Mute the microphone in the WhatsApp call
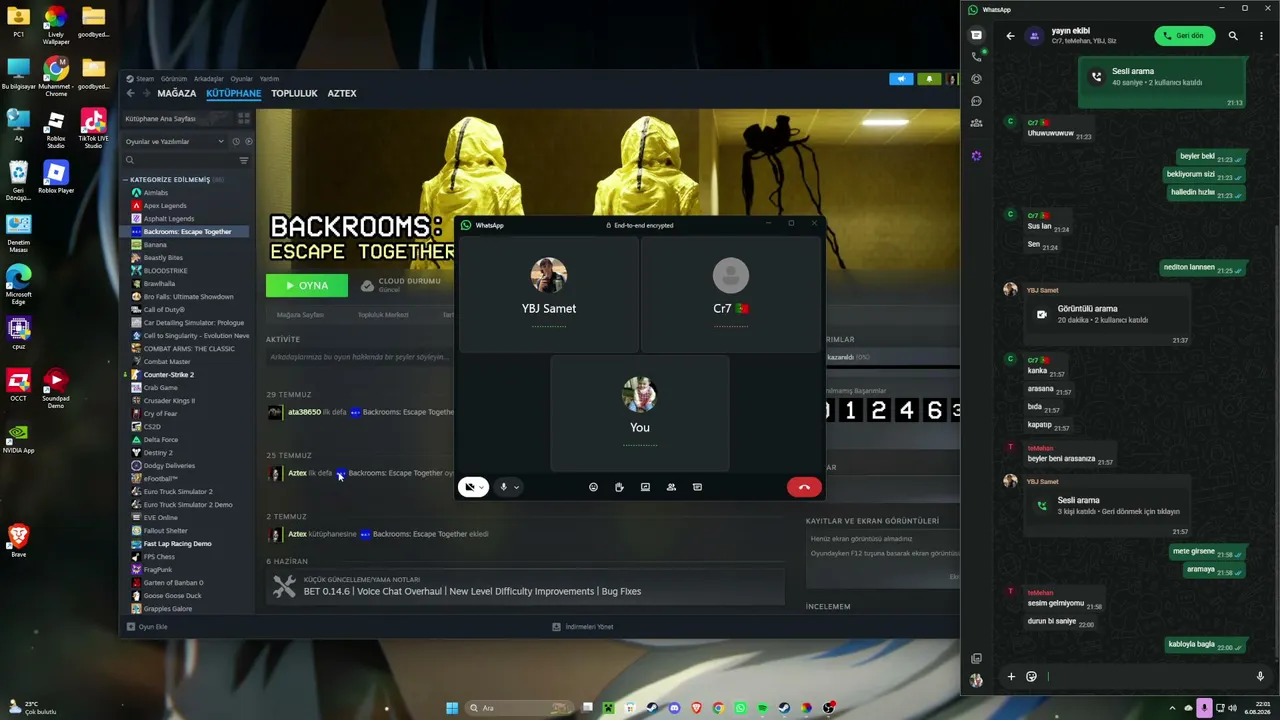1280x720 pixels. coord(504,487)
